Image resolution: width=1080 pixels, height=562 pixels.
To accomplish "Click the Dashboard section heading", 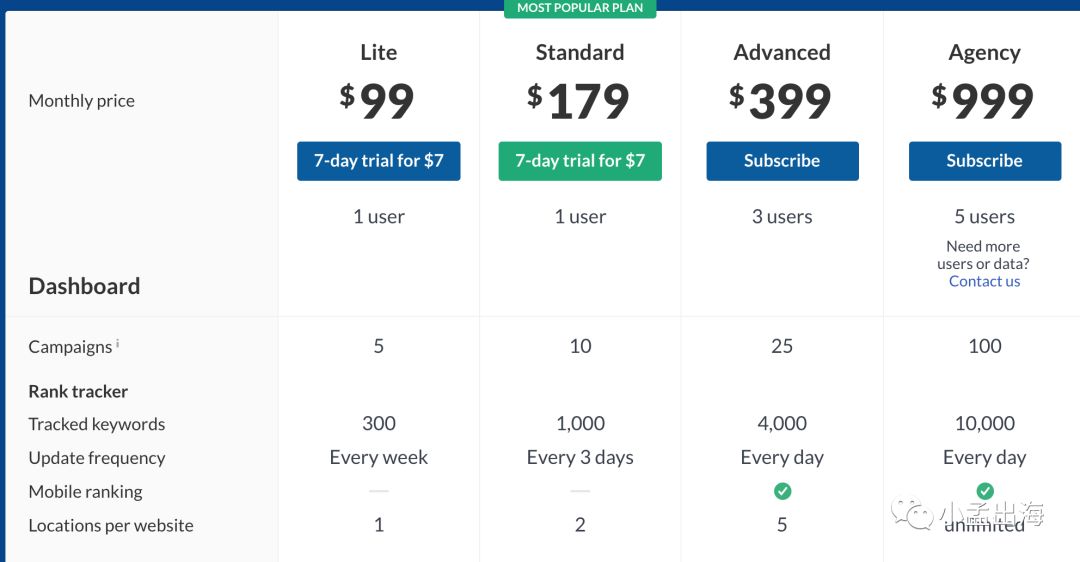I will pyautogui.click(x=84, y=286).
